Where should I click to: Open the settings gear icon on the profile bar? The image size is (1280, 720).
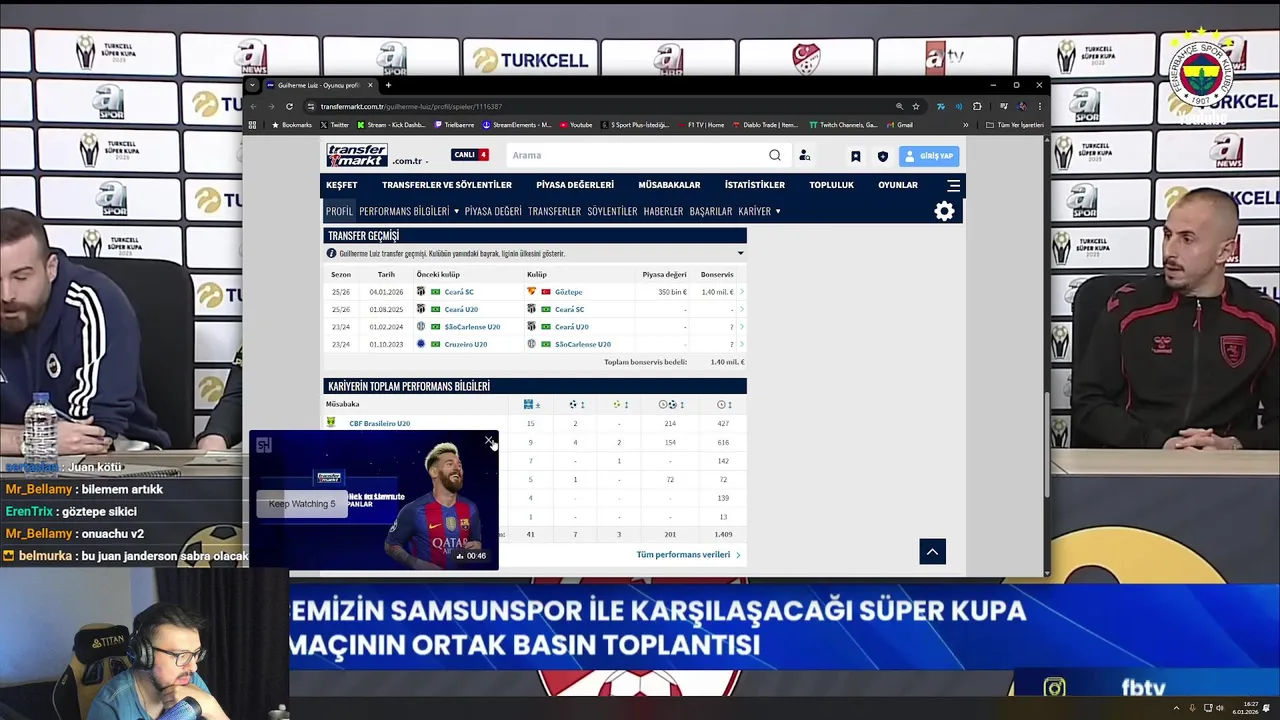pos(944,211)
